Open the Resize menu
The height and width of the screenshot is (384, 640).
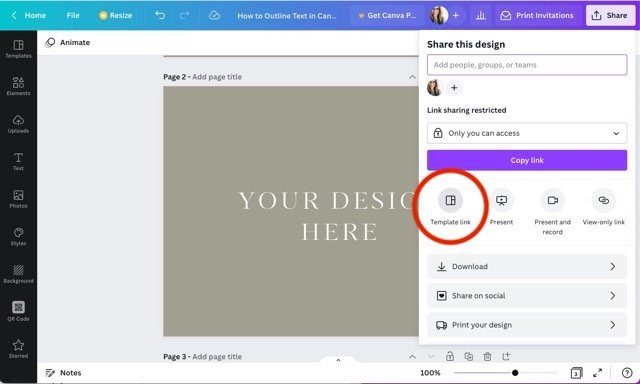(x=116, y=16)
